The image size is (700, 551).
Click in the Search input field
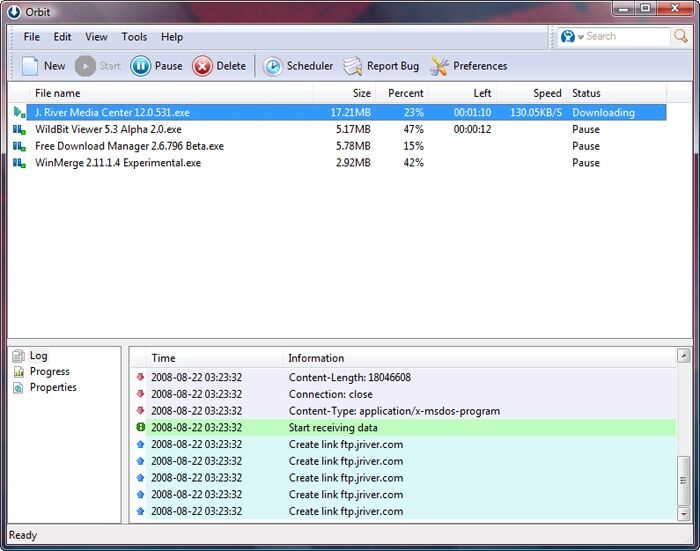[625, 37]
